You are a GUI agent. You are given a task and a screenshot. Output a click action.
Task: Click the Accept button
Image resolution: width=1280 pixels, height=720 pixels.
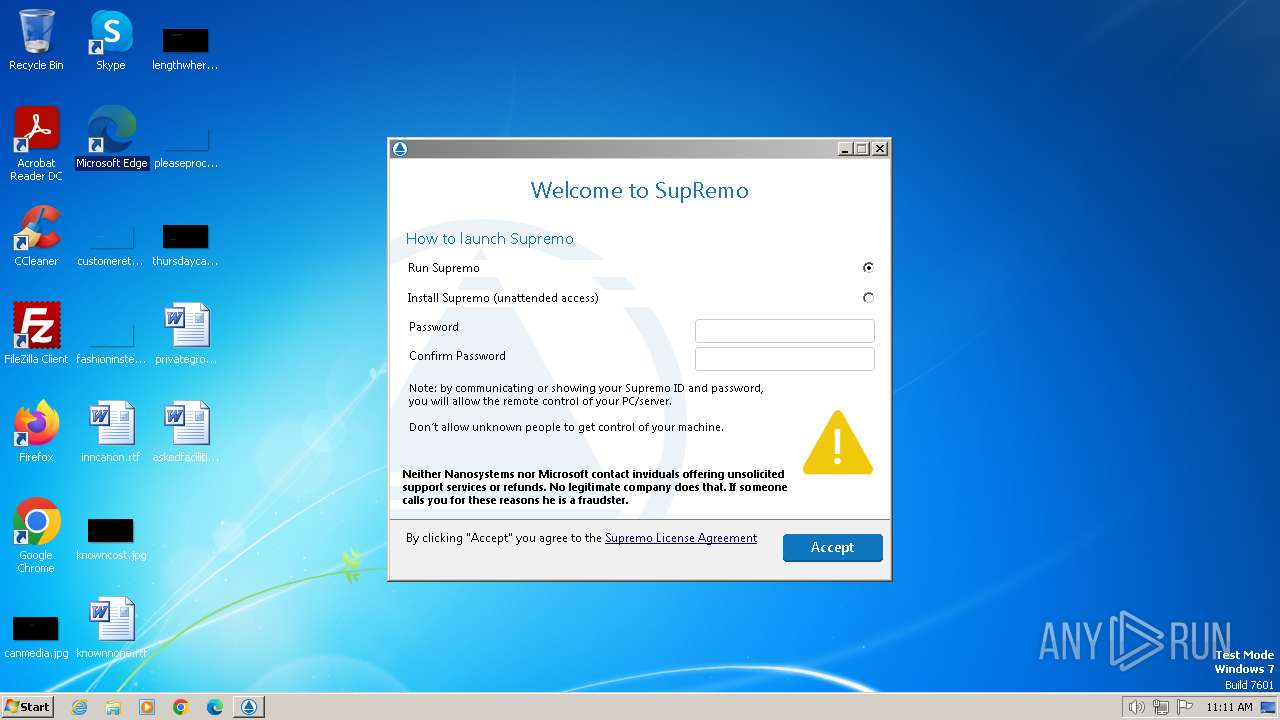pyautogui.click(x=833, y=547)
